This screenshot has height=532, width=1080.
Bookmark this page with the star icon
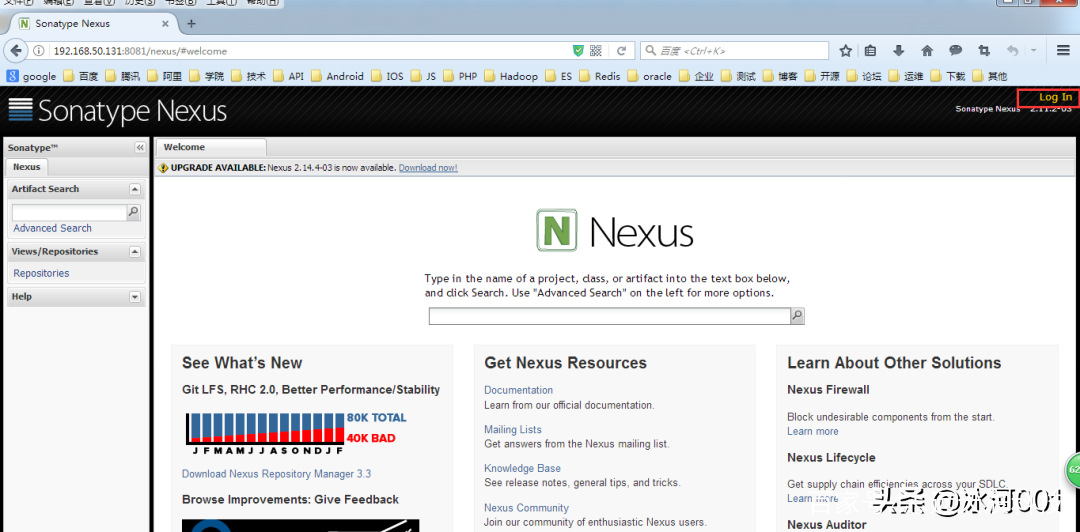(x=846, y=50)
